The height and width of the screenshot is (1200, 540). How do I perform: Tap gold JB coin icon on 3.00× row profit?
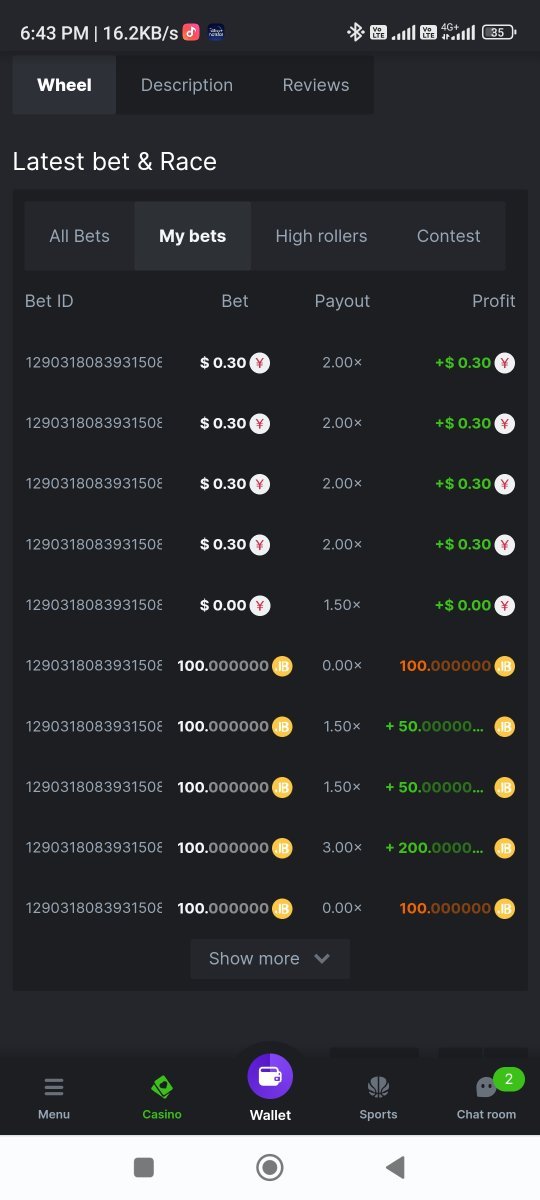(x=505, y=848)
